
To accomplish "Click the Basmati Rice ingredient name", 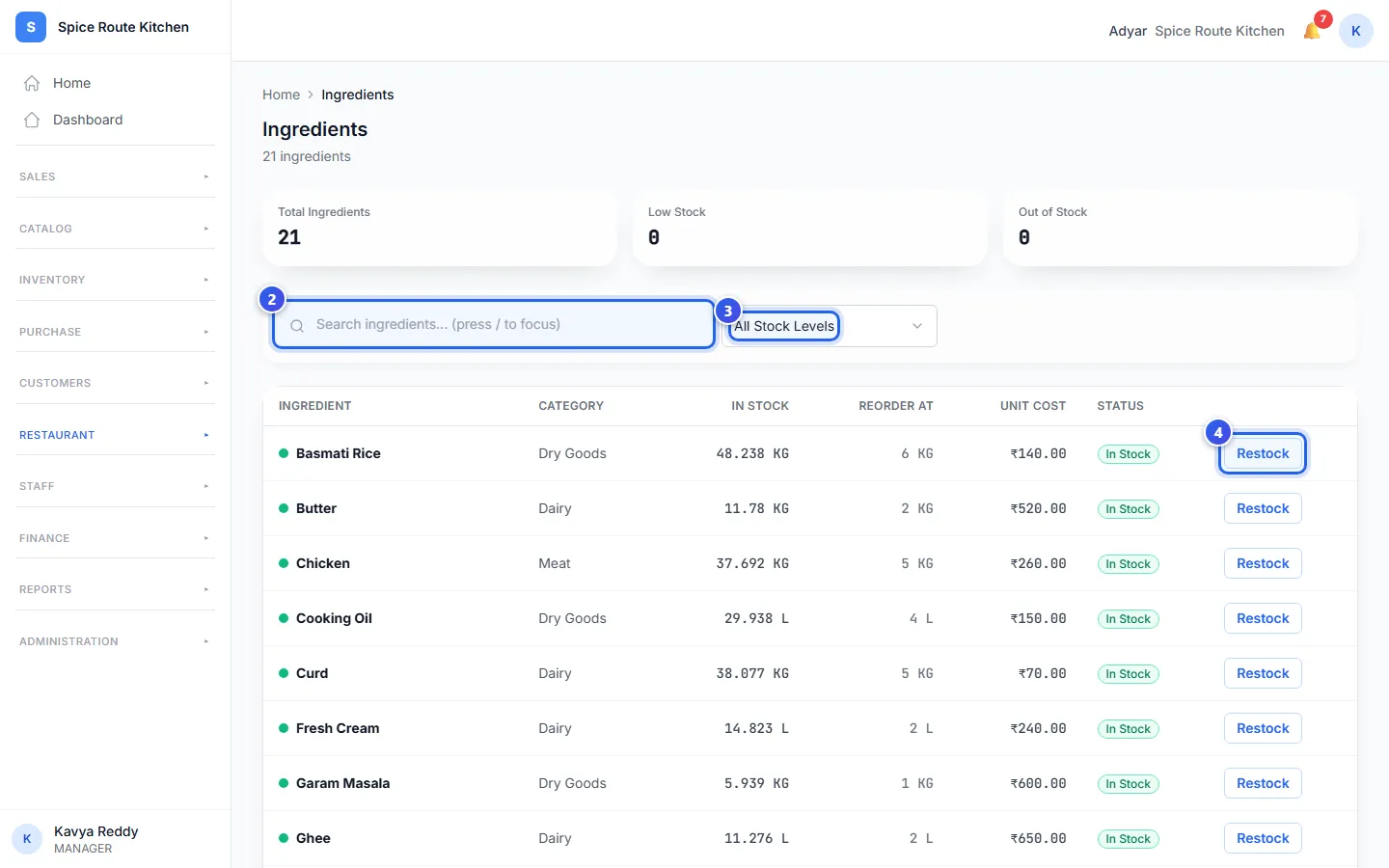I will click(x=339, y=453).
